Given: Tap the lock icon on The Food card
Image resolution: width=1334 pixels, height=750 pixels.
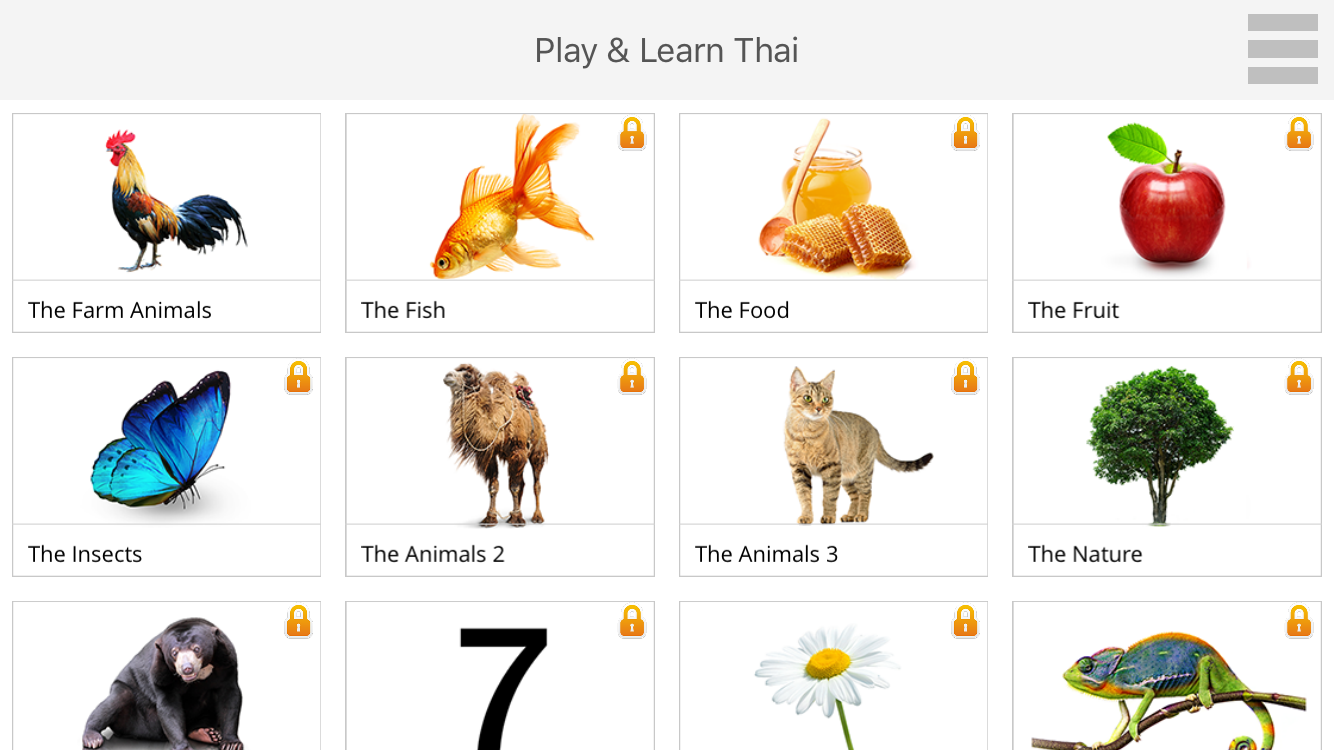Looking at the screenshot, I should 965,133.
